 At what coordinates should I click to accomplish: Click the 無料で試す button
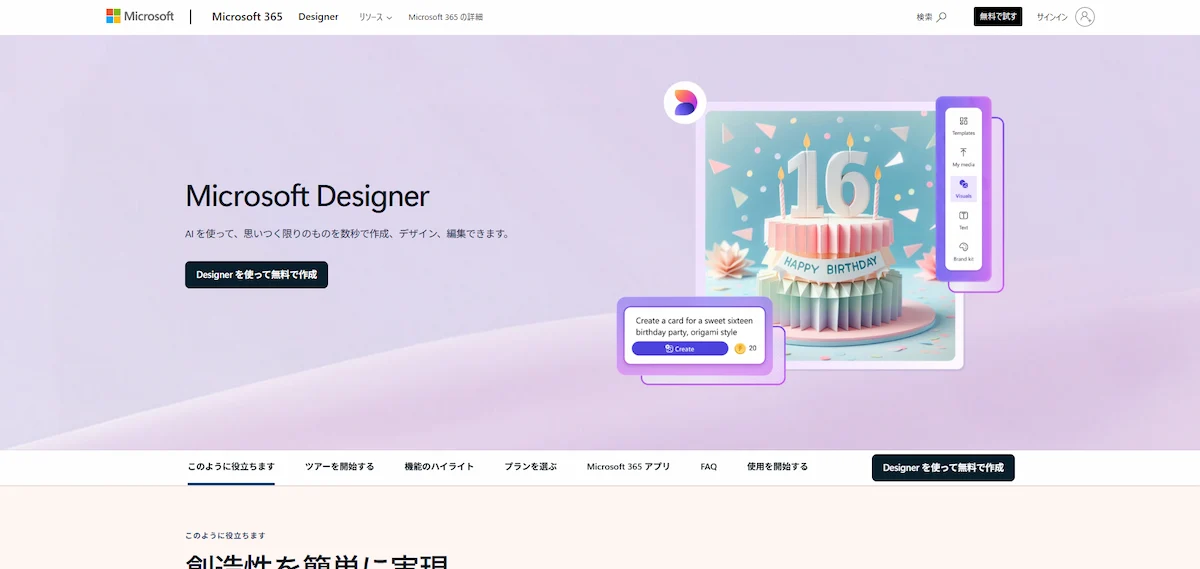pos(998,17)
